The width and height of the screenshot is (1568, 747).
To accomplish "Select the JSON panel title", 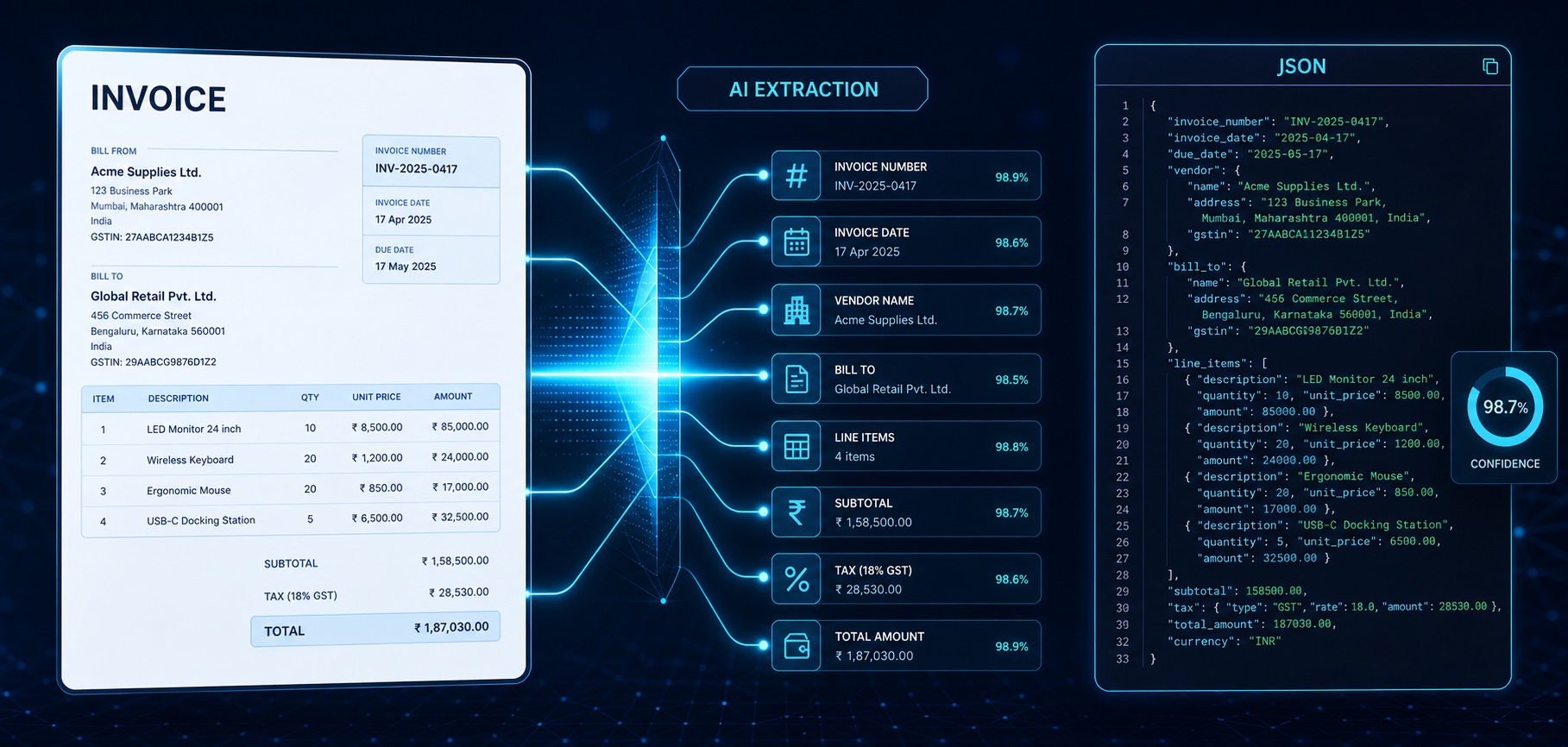I will coord(1301,66).
